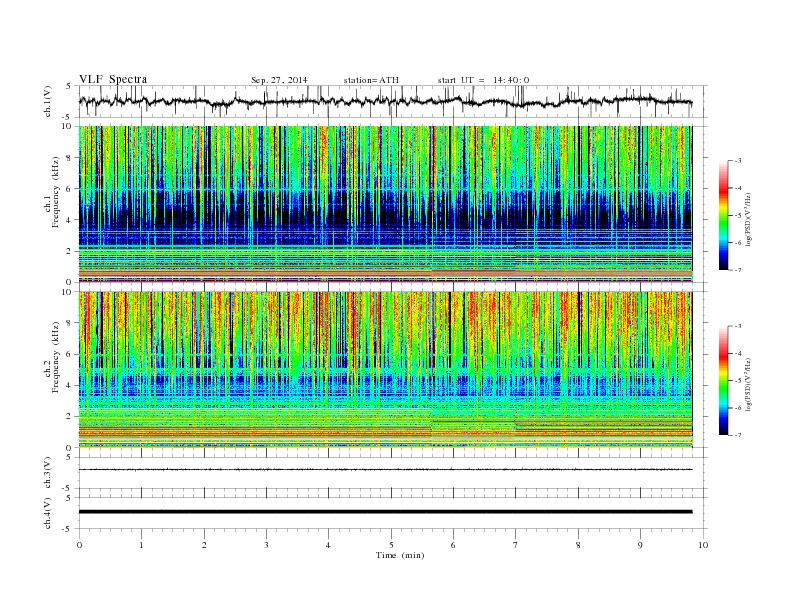Click the "VLF Spectra" plot title

pyautogui.click(x=113, y=79)
